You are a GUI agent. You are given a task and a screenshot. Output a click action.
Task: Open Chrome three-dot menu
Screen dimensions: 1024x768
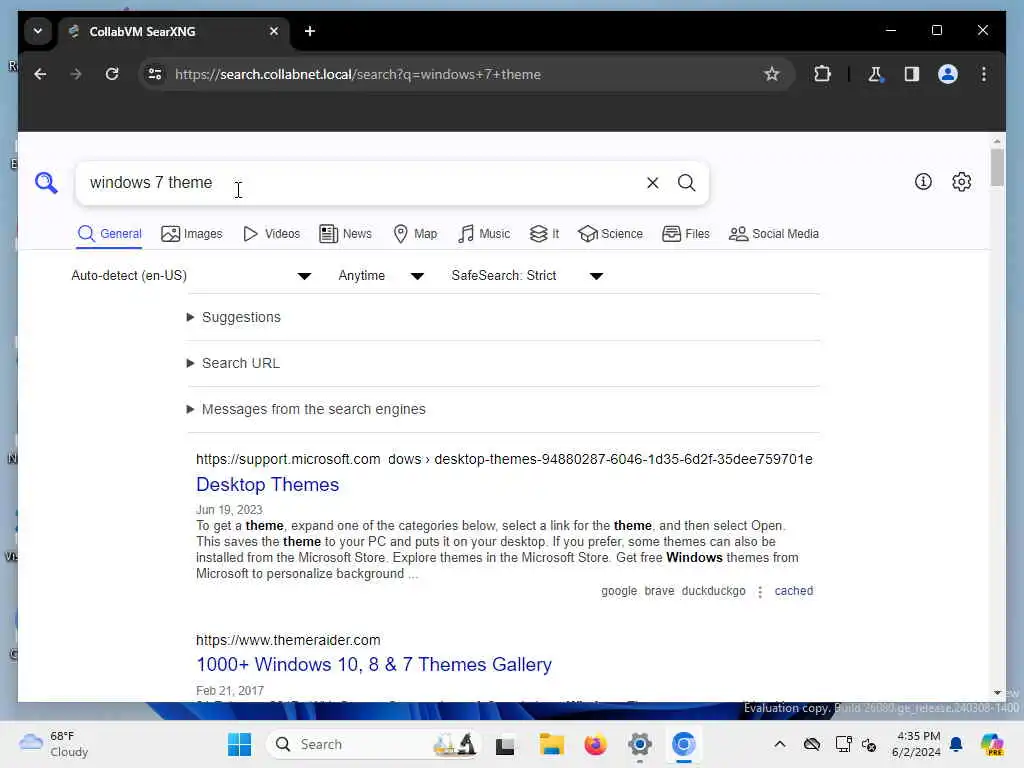[x=984, y=74]
